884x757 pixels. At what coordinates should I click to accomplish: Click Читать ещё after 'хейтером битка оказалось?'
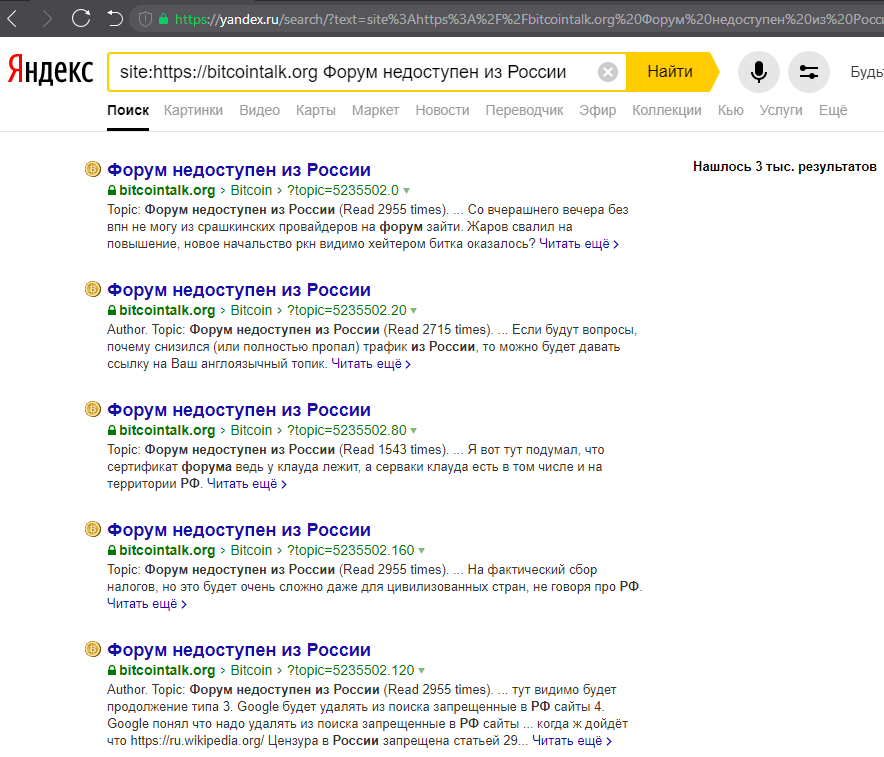pyautogui.click(x=579, y=244)
